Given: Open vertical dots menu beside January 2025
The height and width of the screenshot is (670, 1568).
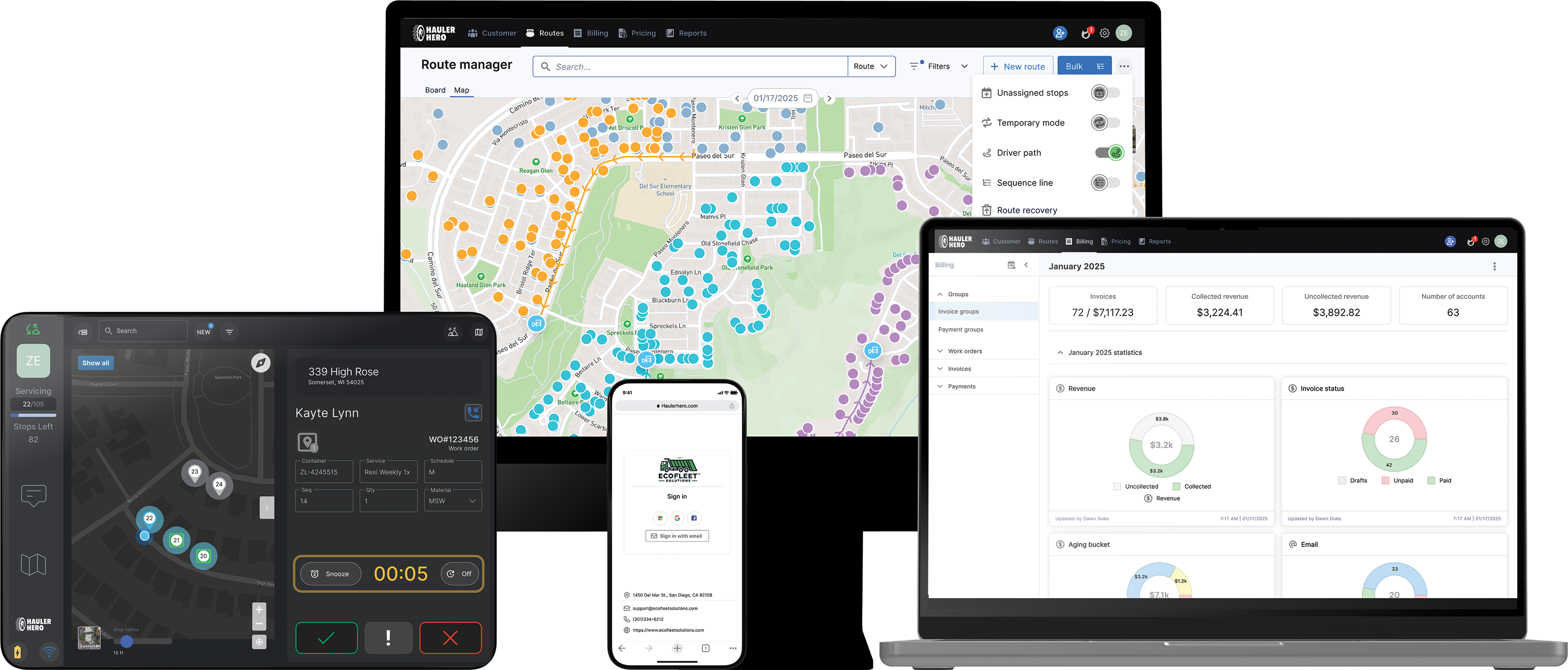Looking at the screenshot, I should coord(1494,266).
